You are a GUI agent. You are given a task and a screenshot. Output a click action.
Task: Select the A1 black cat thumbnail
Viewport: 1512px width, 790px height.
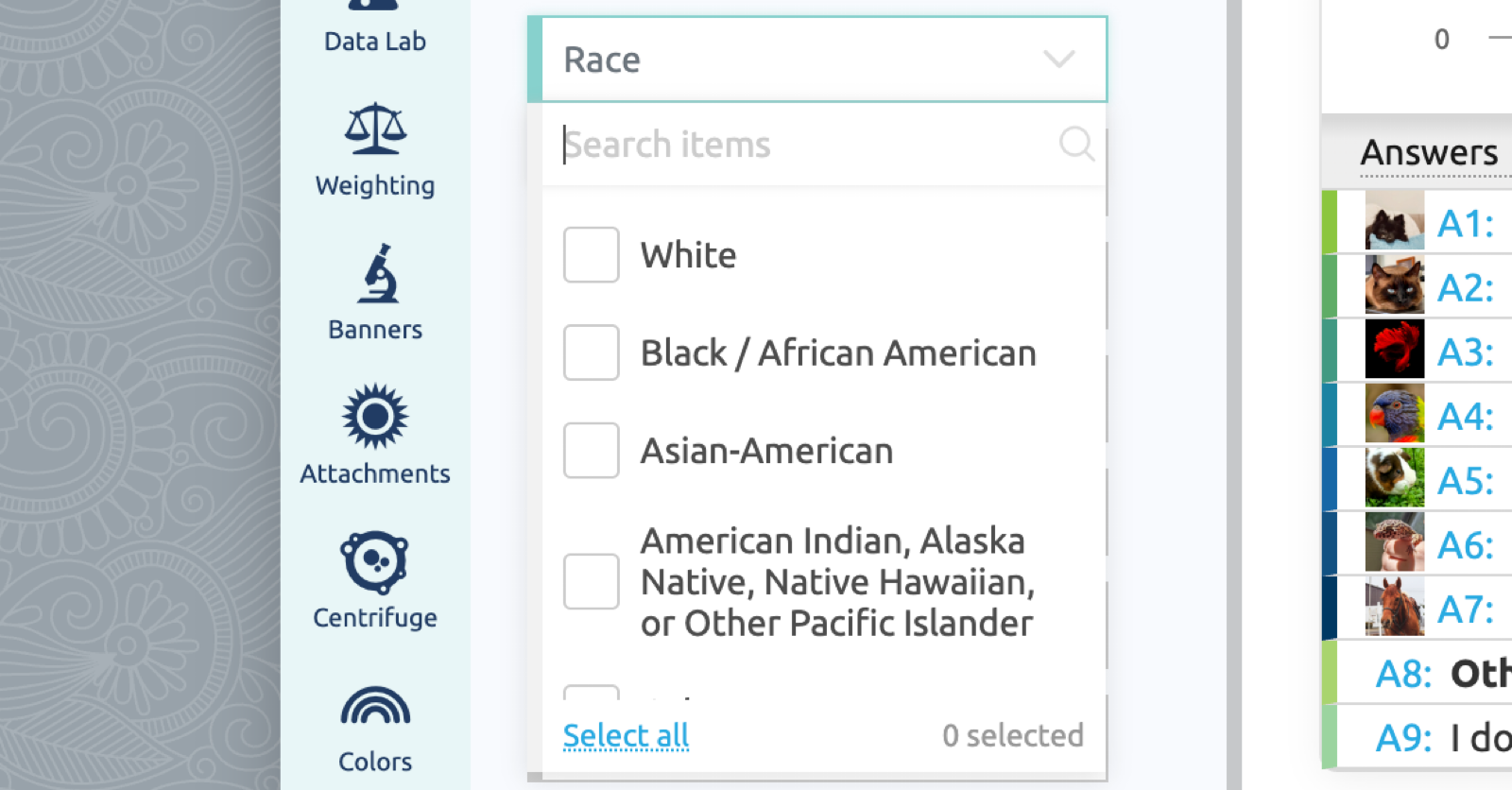[1395, 221]
